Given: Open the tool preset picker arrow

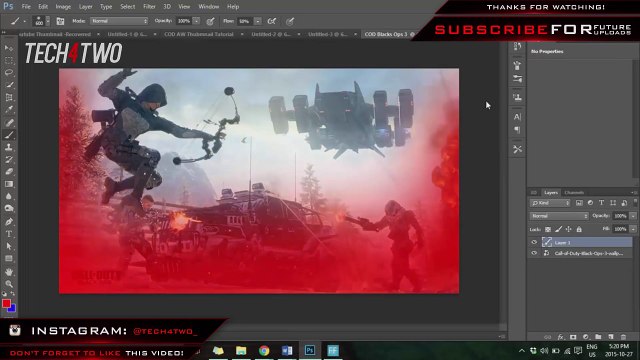Looking at the screenshot, I should 24,21.
